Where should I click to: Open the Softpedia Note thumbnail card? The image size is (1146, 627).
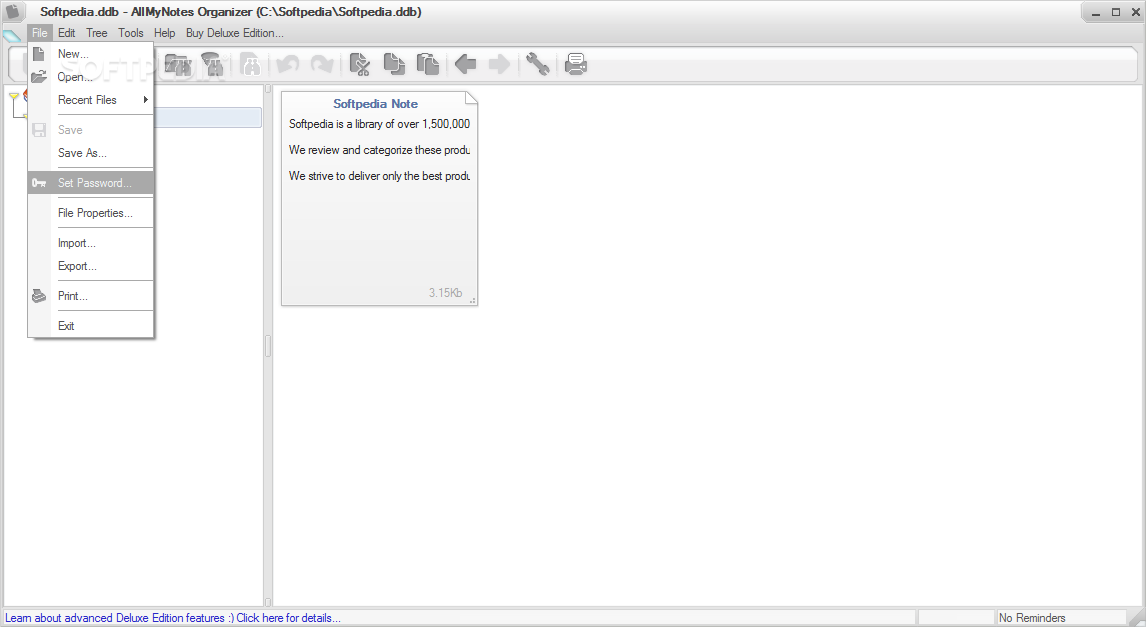[379, 198]
